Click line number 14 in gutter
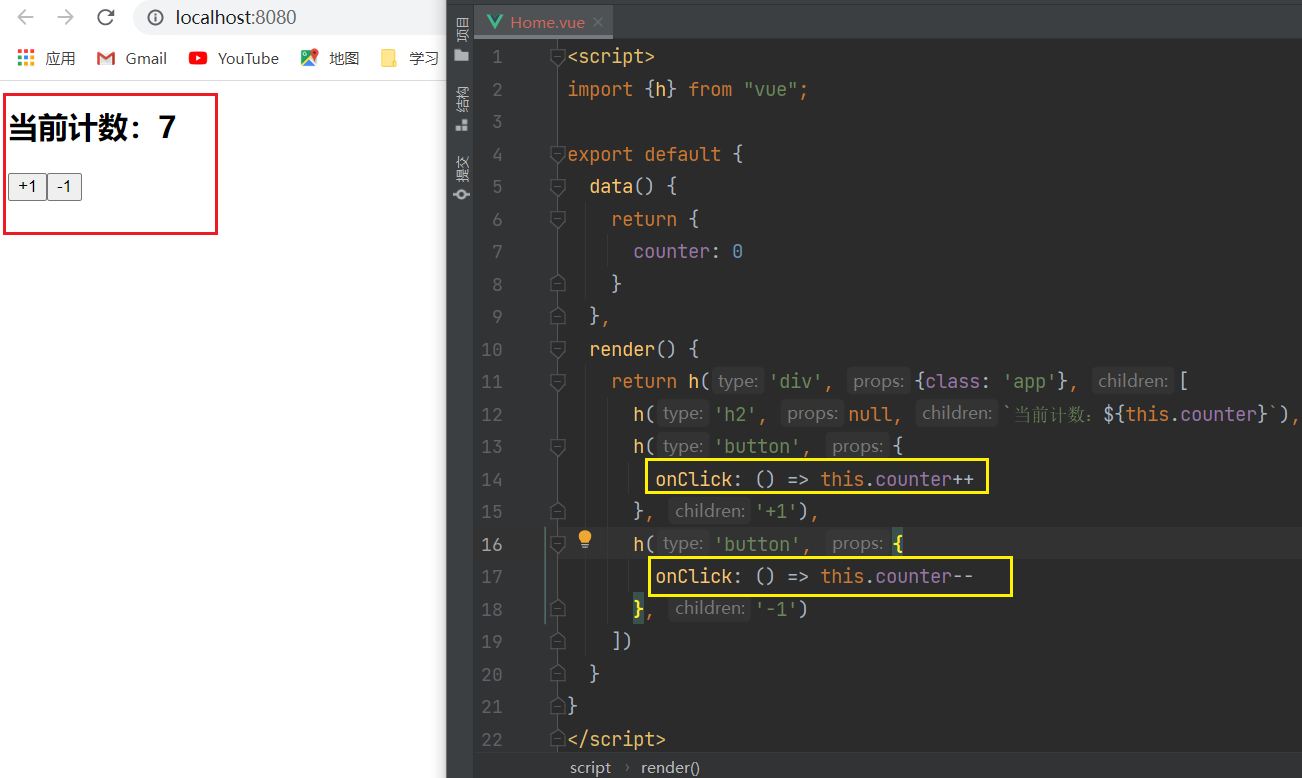The width and height of the screenshot is (1302, 778). pyautogui.click(x=491, y=479)
